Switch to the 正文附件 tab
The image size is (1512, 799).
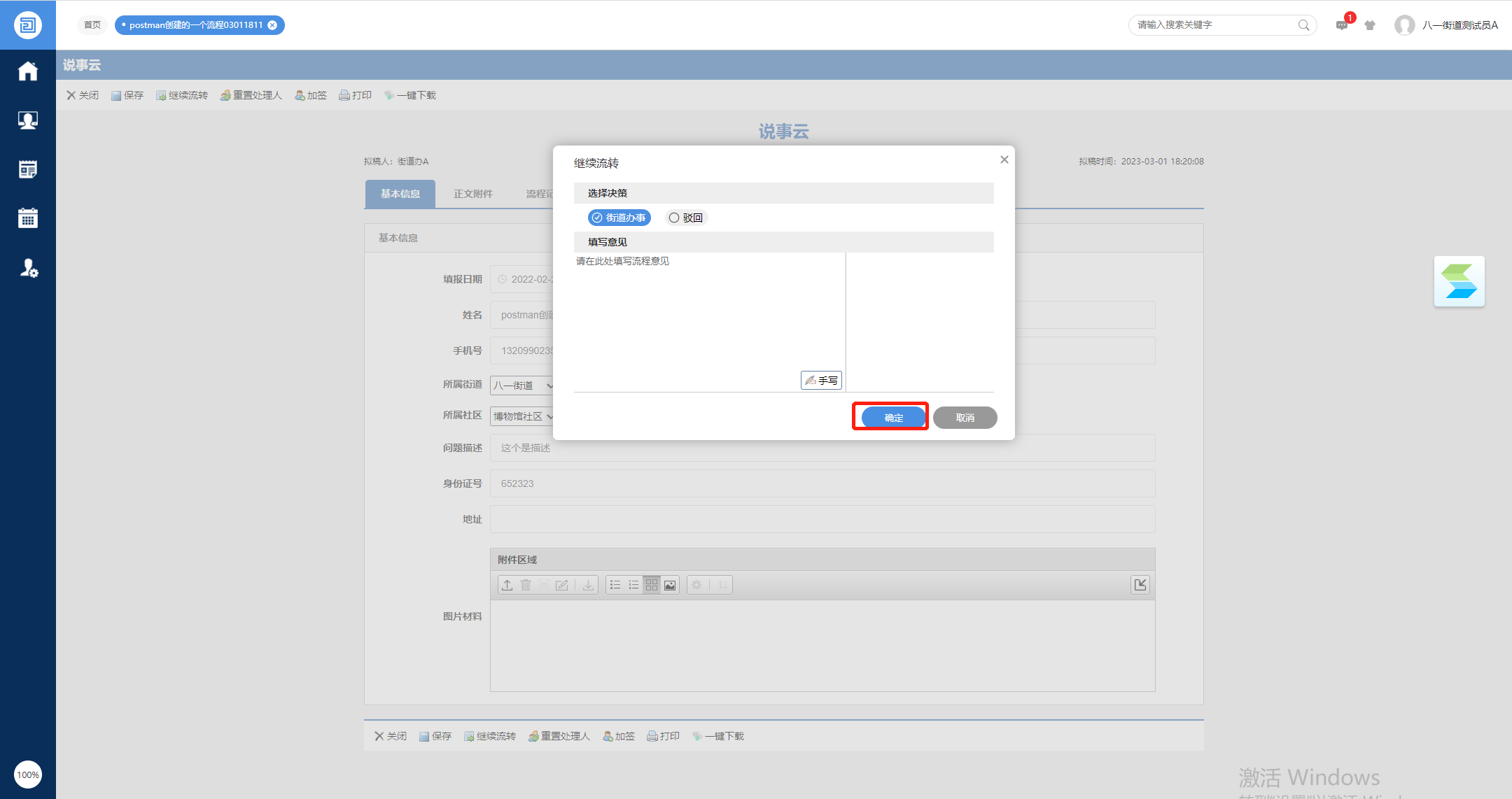click(x=472, y=194)
